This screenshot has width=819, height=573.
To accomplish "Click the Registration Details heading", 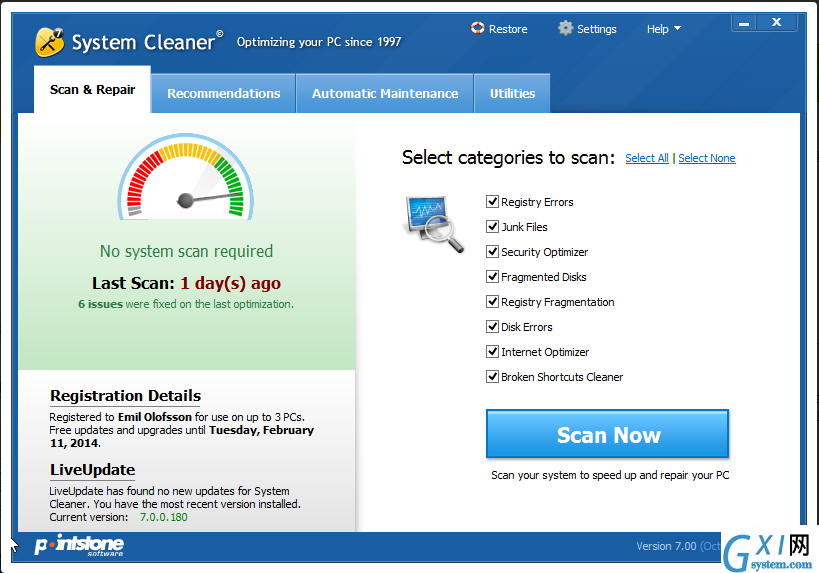I will coord(125,396).
